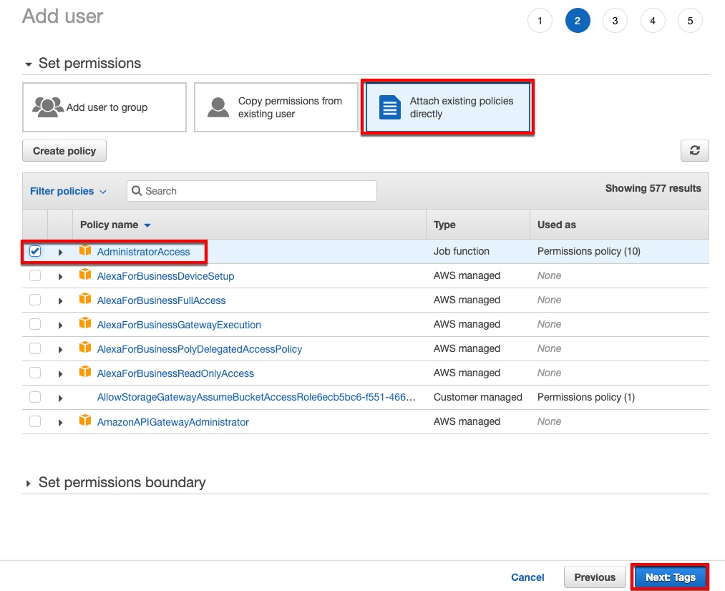The width and height of the screenshot is (725, 591).
Task: Choose Add user to group option
Action: (x=104, y=107)
